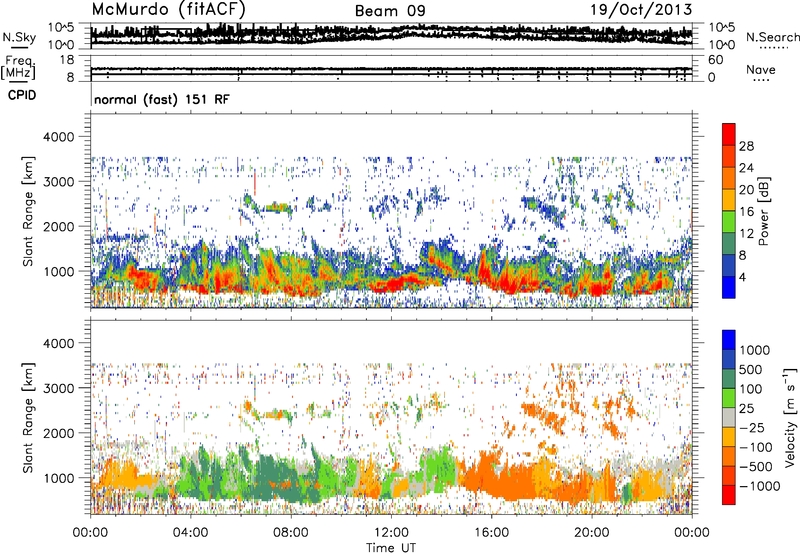
Task: Click the 28 value on Power colorbar
Action: pos(746,146)
